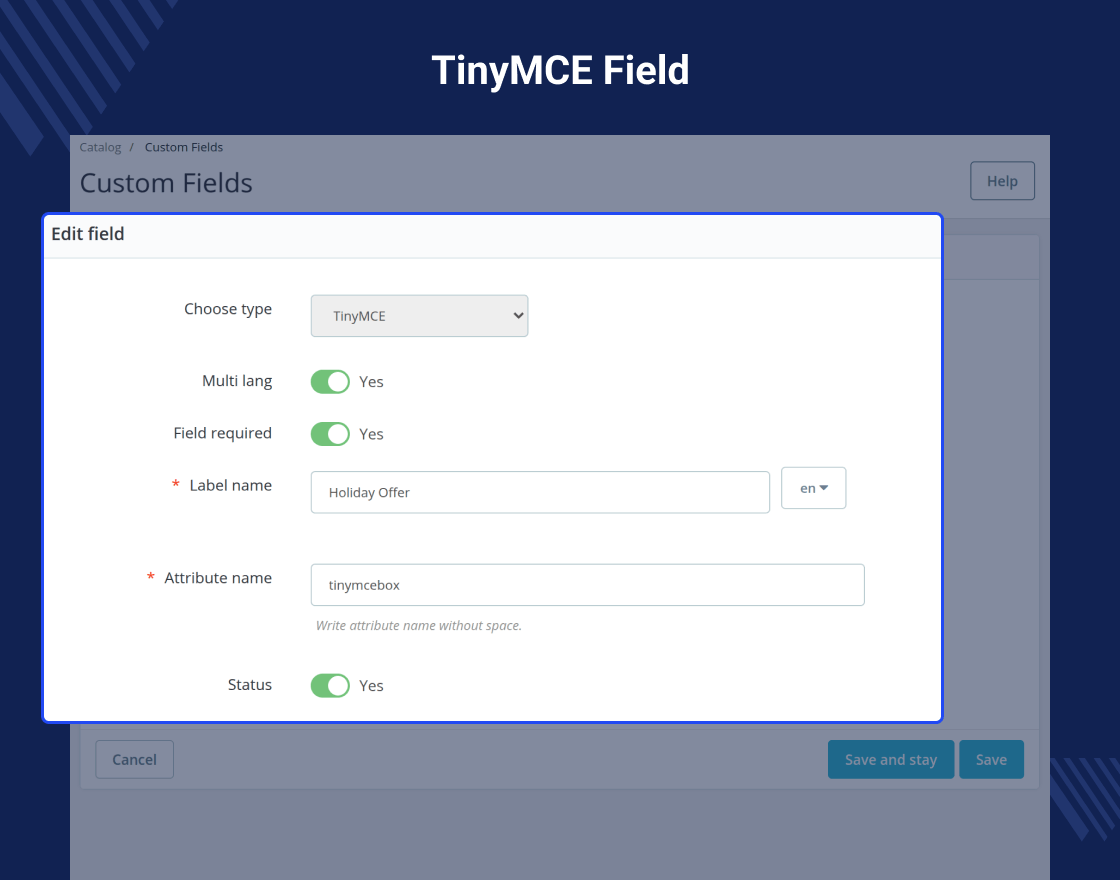Click the Choose type label
1120x880 pixels.
point(228,309)
